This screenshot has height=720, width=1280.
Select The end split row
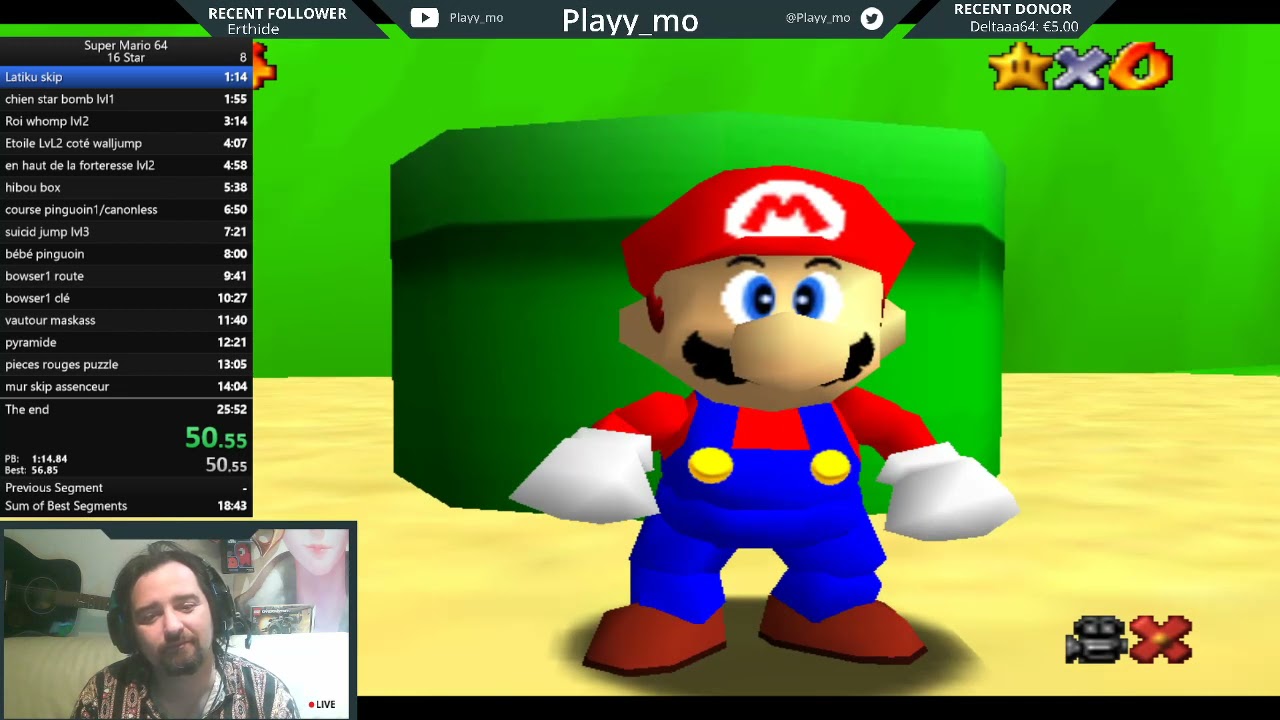[126, 409]
